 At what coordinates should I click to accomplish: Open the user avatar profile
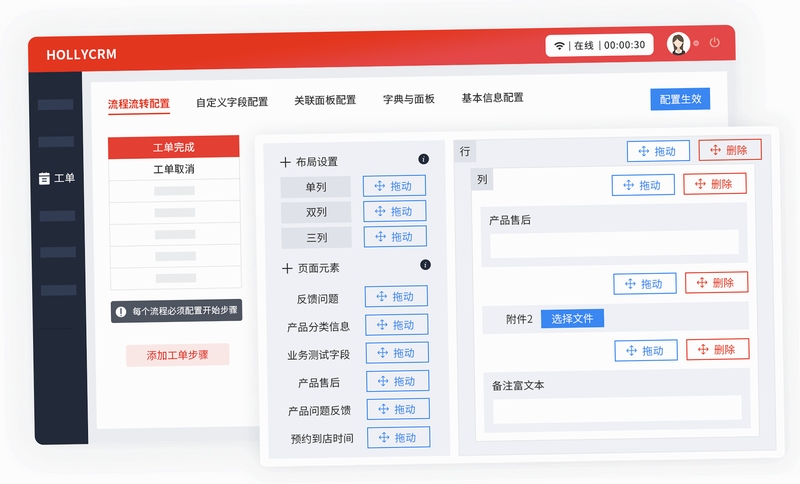pyautogui.click(x=678, y=44)
